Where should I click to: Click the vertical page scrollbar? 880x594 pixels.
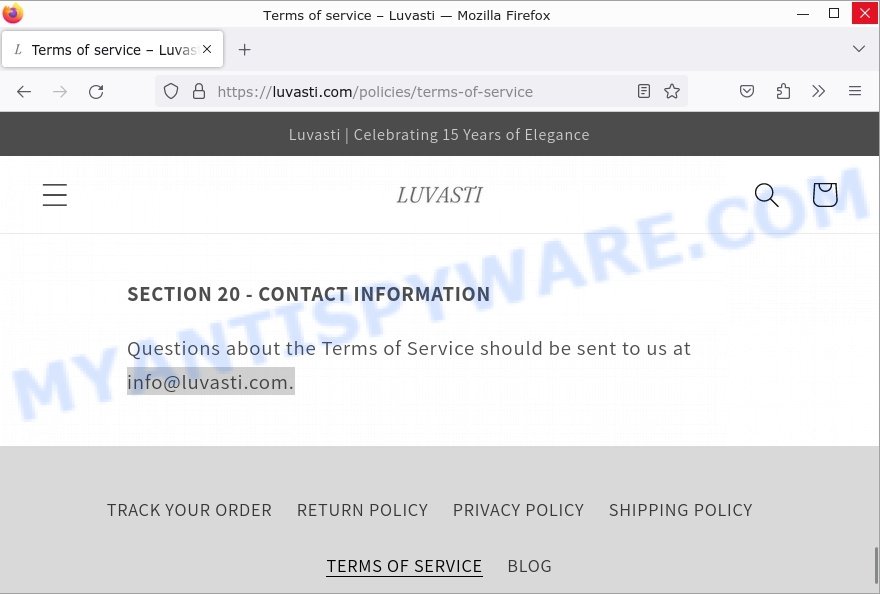(x=876, y=565)
